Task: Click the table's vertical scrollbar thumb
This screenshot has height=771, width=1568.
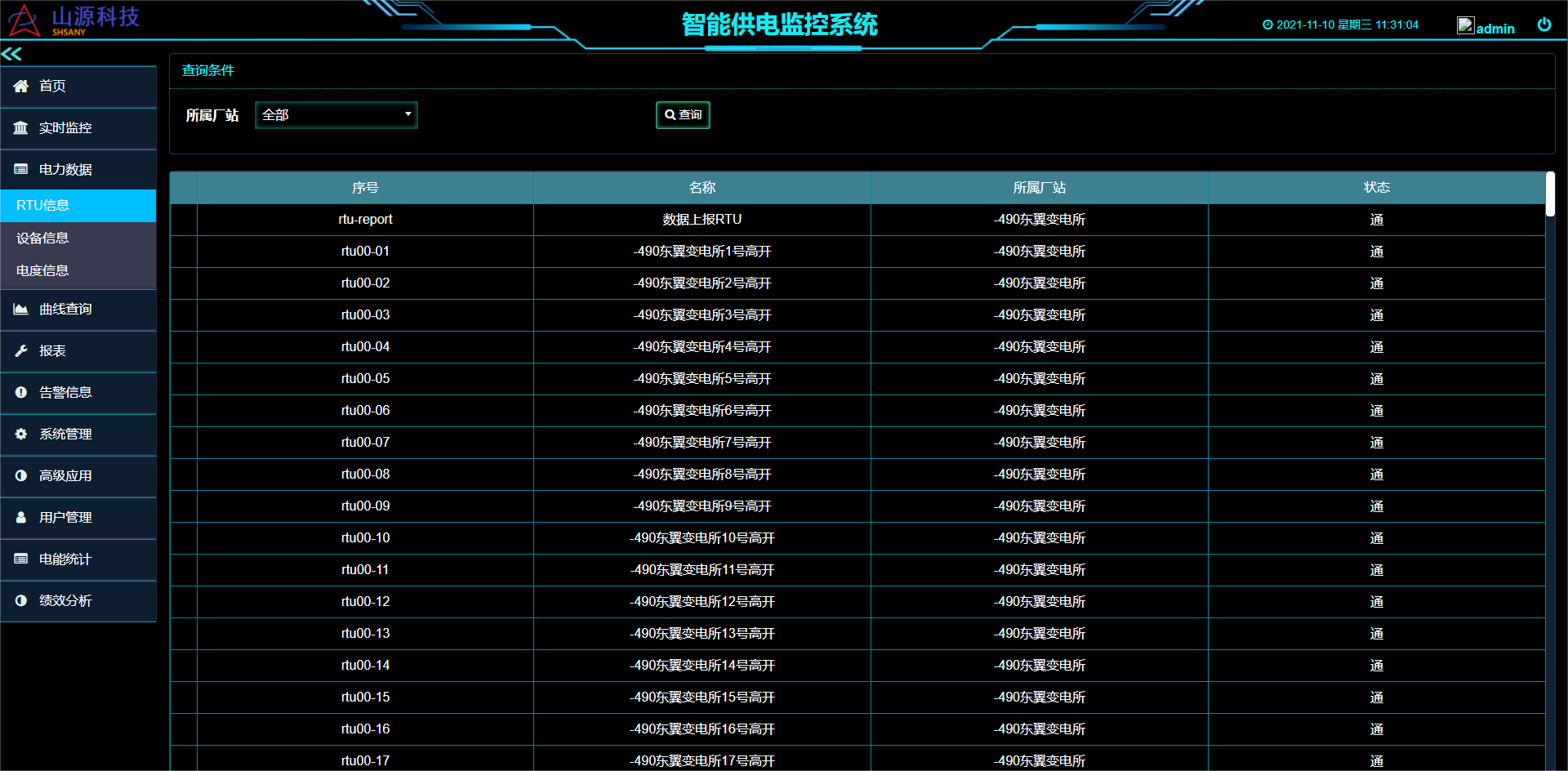Action: [x=1550, y=194]
